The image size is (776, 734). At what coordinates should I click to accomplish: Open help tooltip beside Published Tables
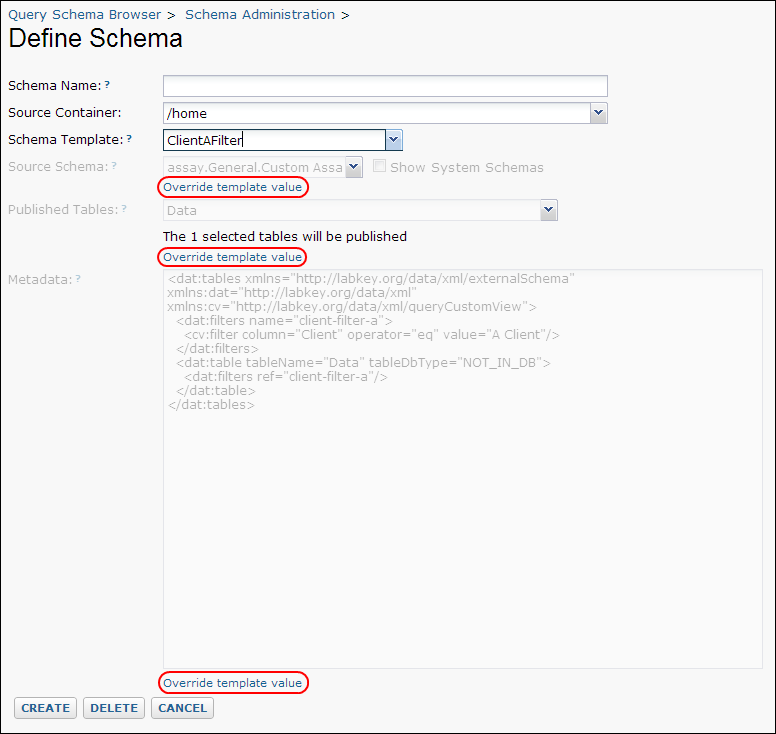pos(124,209)
